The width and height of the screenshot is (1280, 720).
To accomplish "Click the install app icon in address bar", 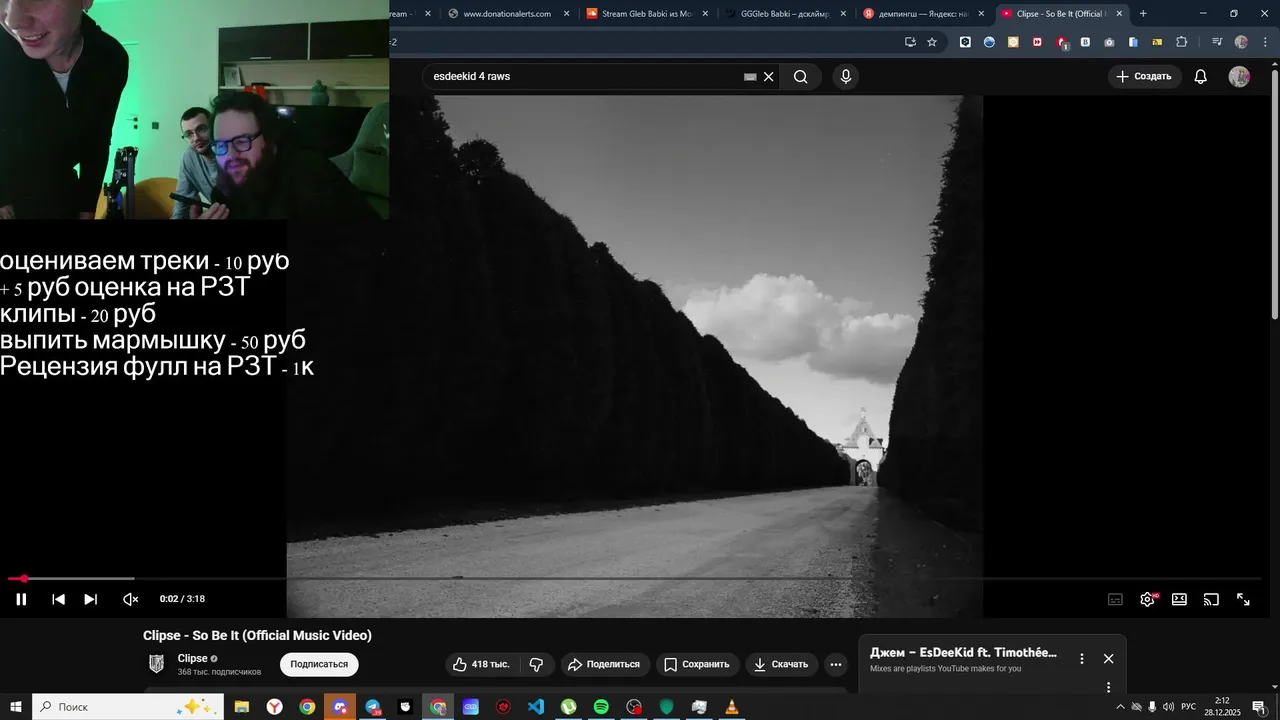I will click(910, 42).
